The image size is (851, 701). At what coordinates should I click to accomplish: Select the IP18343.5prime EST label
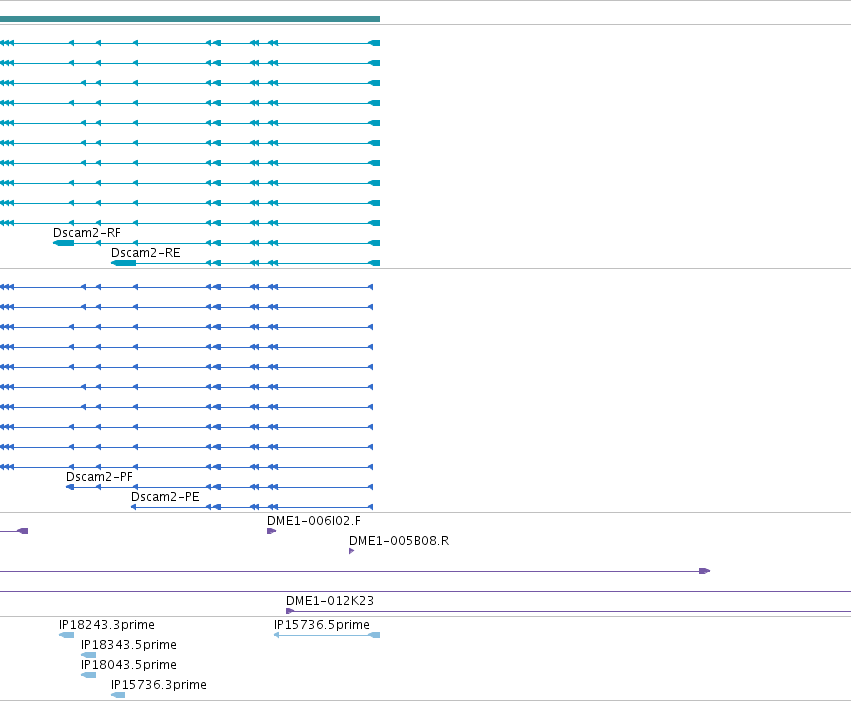click(x=129, y=645)
